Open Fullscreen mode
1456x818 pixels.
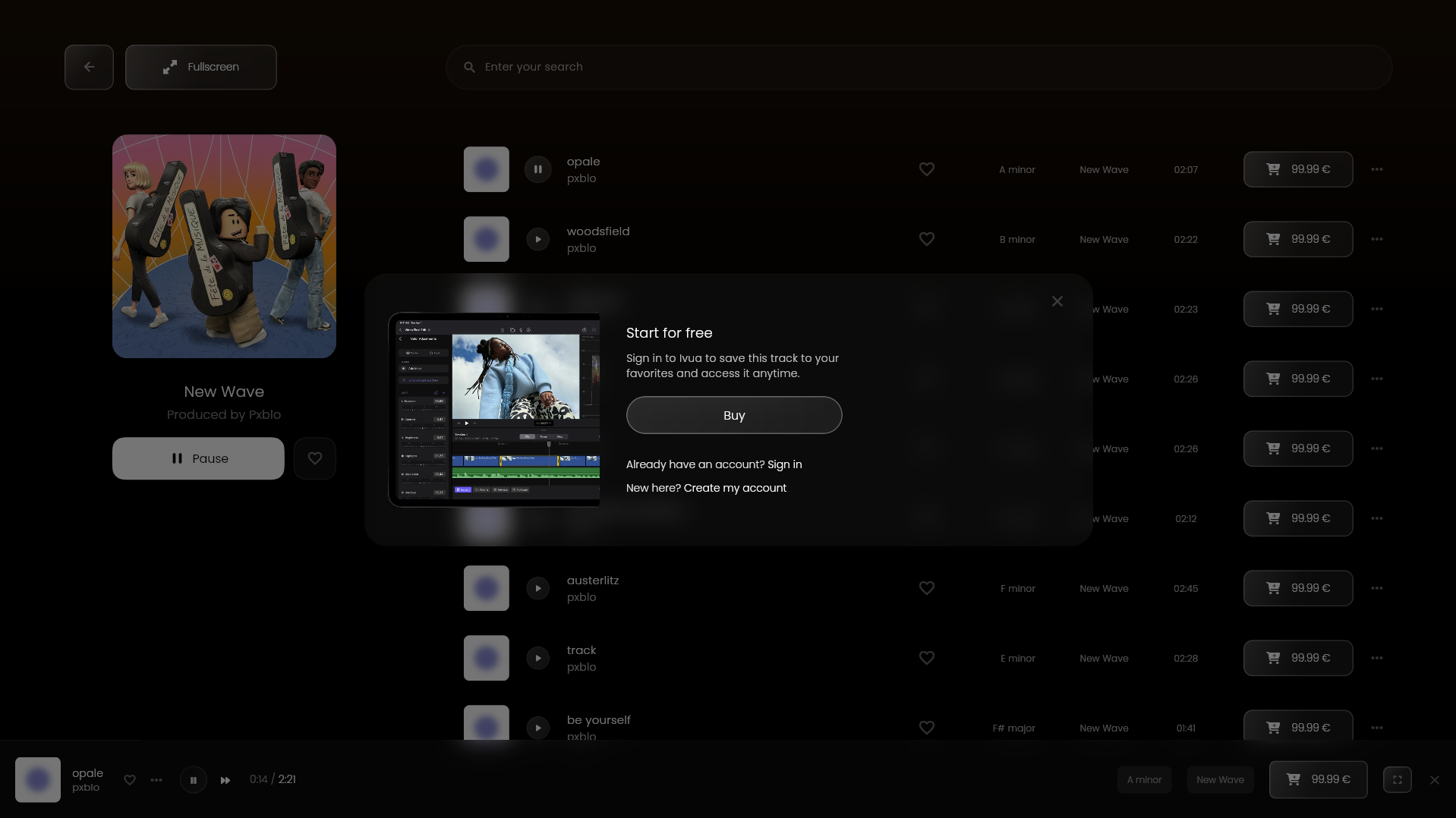201,67
